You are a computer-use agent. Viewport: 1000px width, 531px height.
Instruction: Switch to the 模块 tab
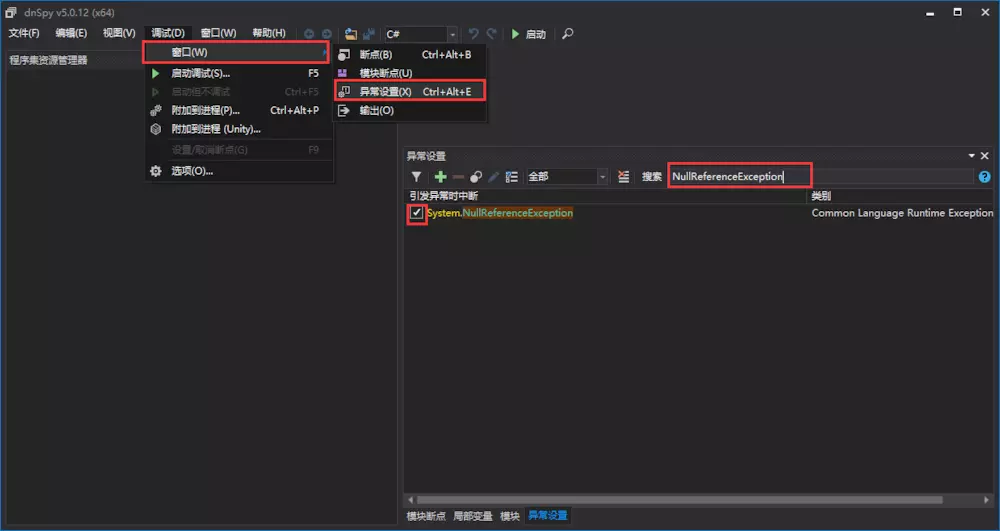click(510, 516)
